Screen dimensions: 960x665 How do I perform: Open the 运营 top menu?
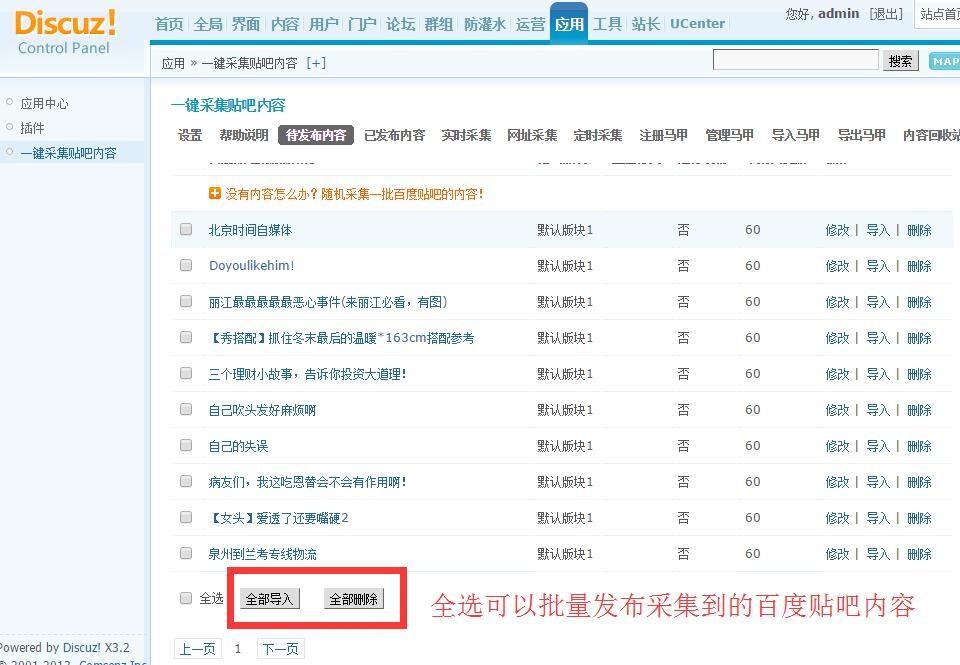point(530,24)
